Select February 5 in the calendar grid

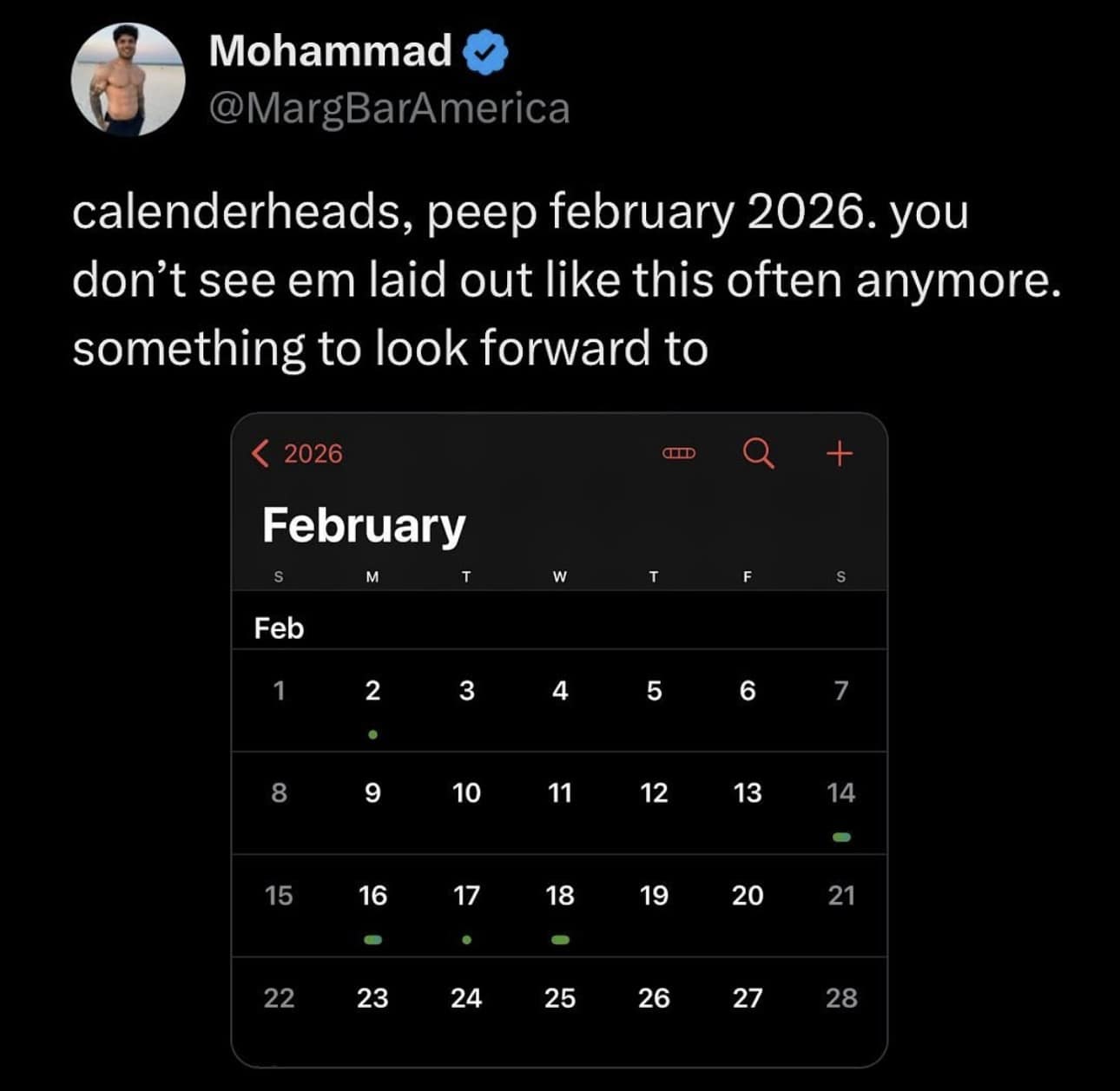(x=654, y=690)
